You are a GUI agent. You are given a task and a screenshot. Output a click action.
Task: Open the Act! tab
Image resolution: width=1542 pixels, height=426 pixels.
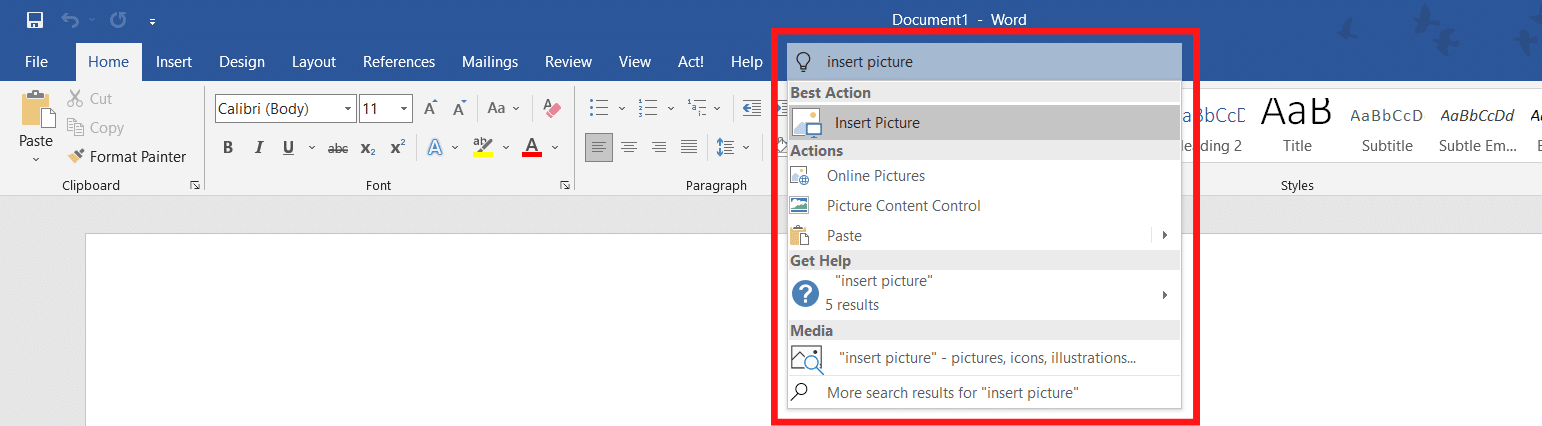(x=691, y=62)
